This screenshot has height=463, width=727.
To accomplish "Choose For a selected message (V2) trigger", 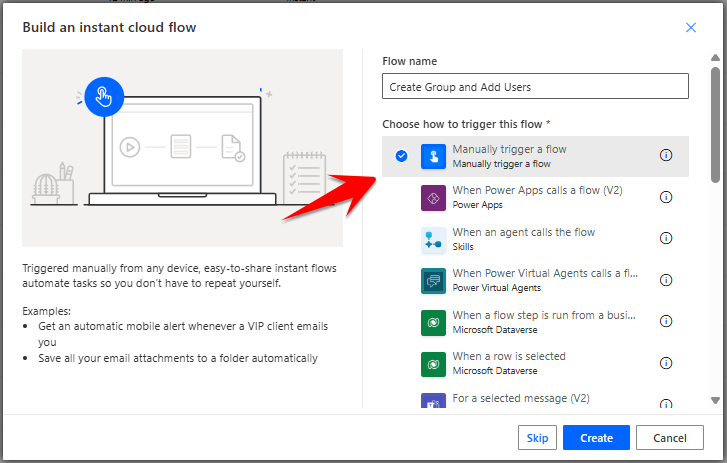I will (x=520, y=398).
